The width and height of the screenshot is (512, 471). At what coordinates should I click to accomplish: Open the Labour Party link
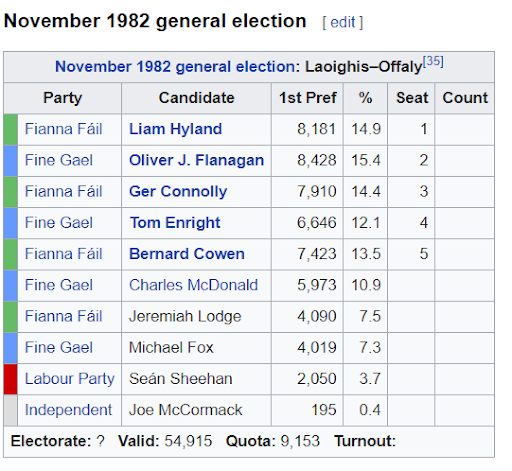click(x=70, y=379)
